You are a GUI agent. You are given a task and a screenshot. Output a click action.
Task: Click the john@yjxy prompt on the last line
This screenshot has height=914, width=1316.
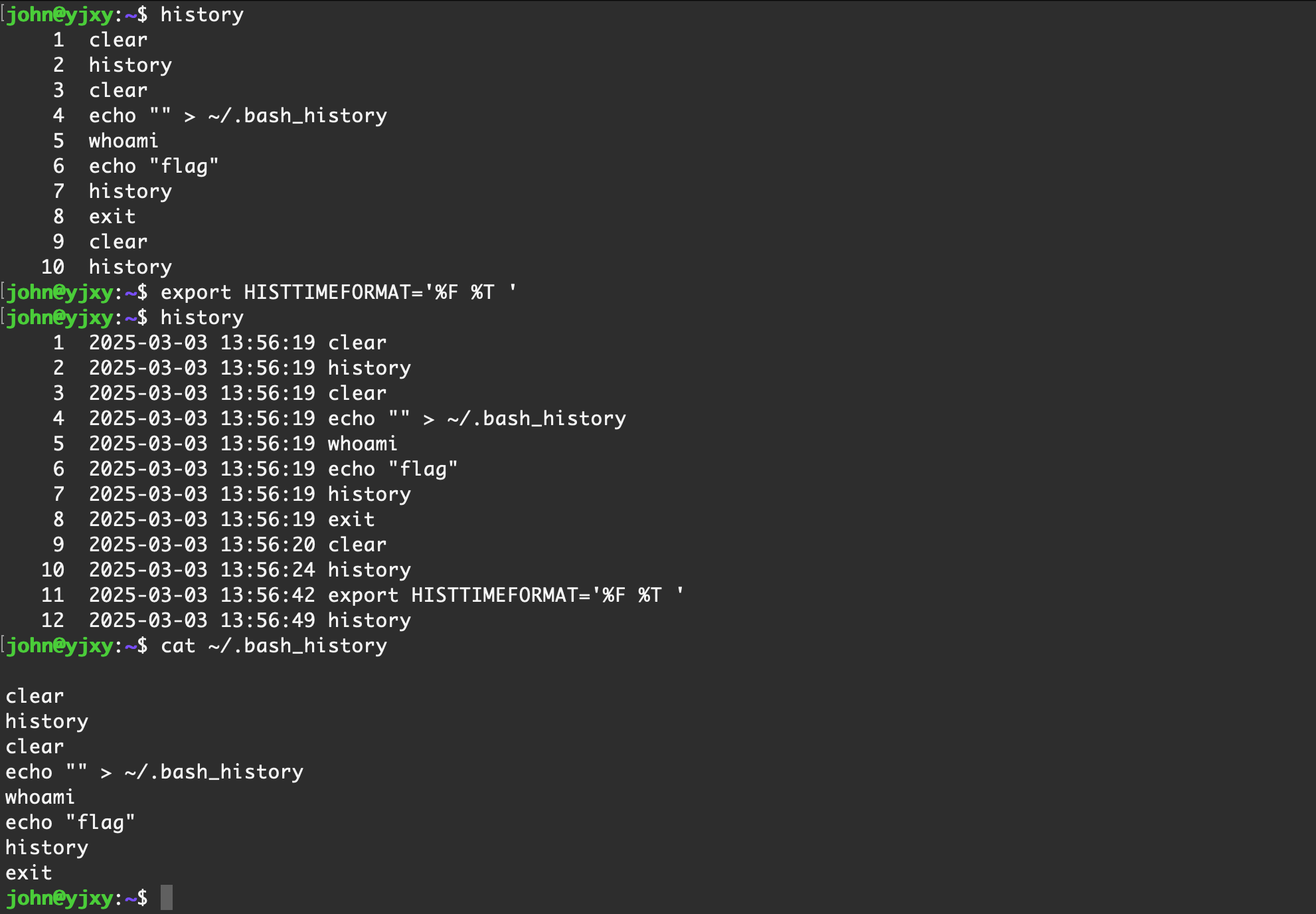(60, 898)
